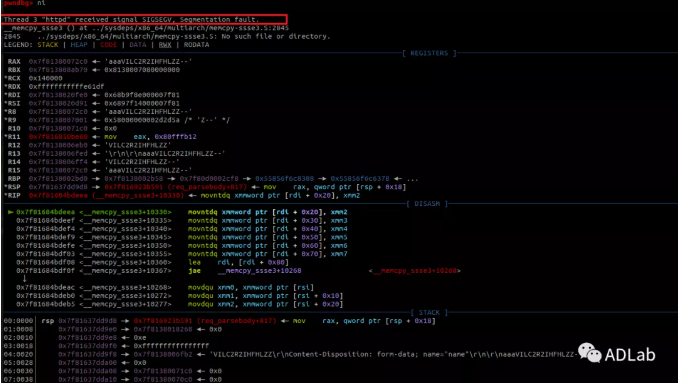Click the blue HEAP legend label
679x387 pixels.
click(79, 45)
